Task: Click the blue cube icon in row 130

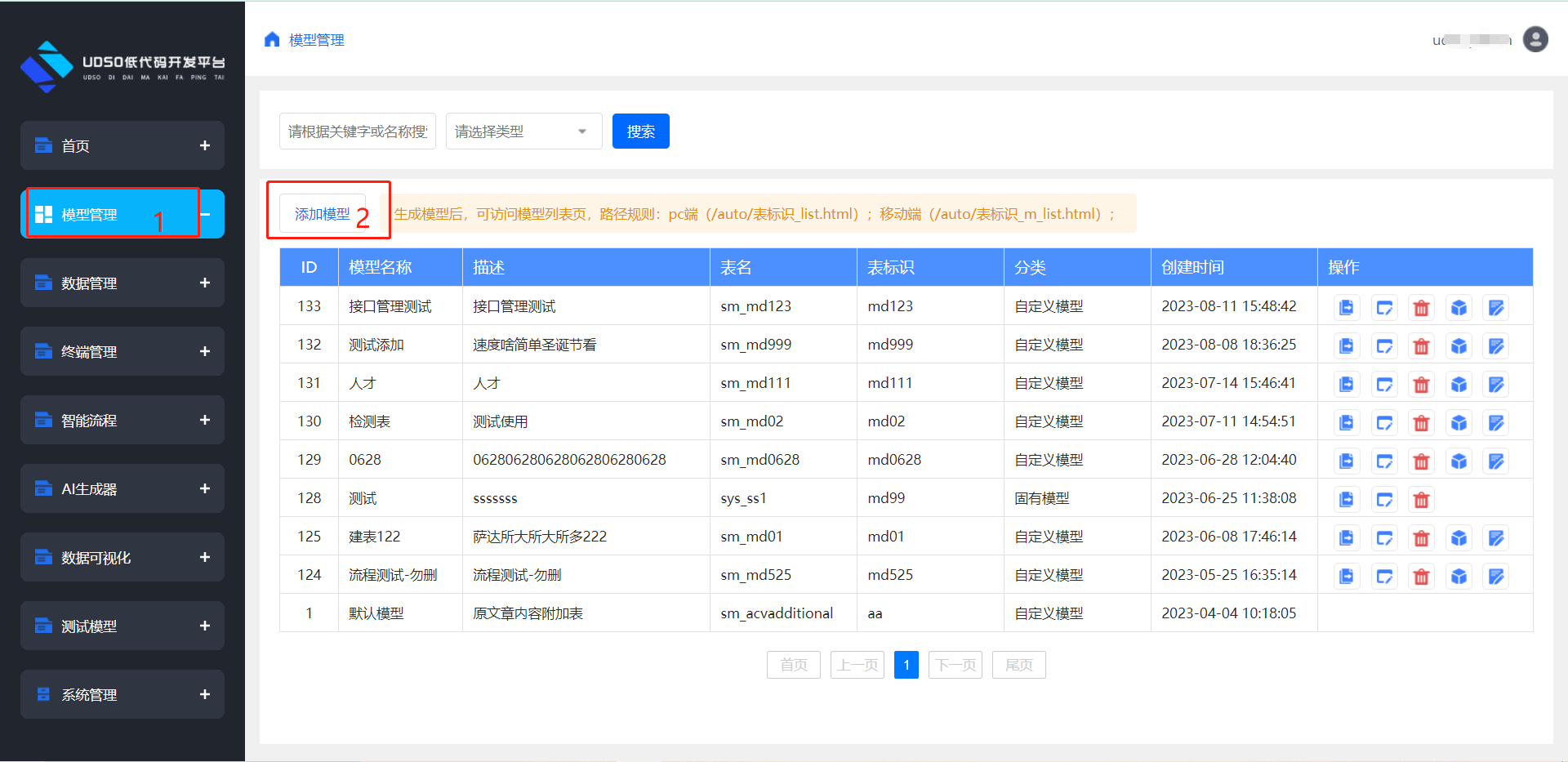Action: click(1459, 423)
